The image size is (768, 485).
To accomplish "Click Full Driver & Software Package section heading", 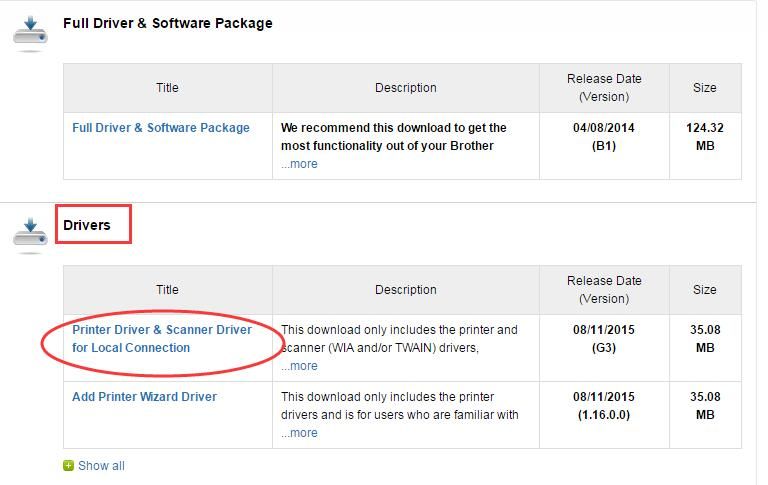I will pyautogui.click(x=167, y=23).
